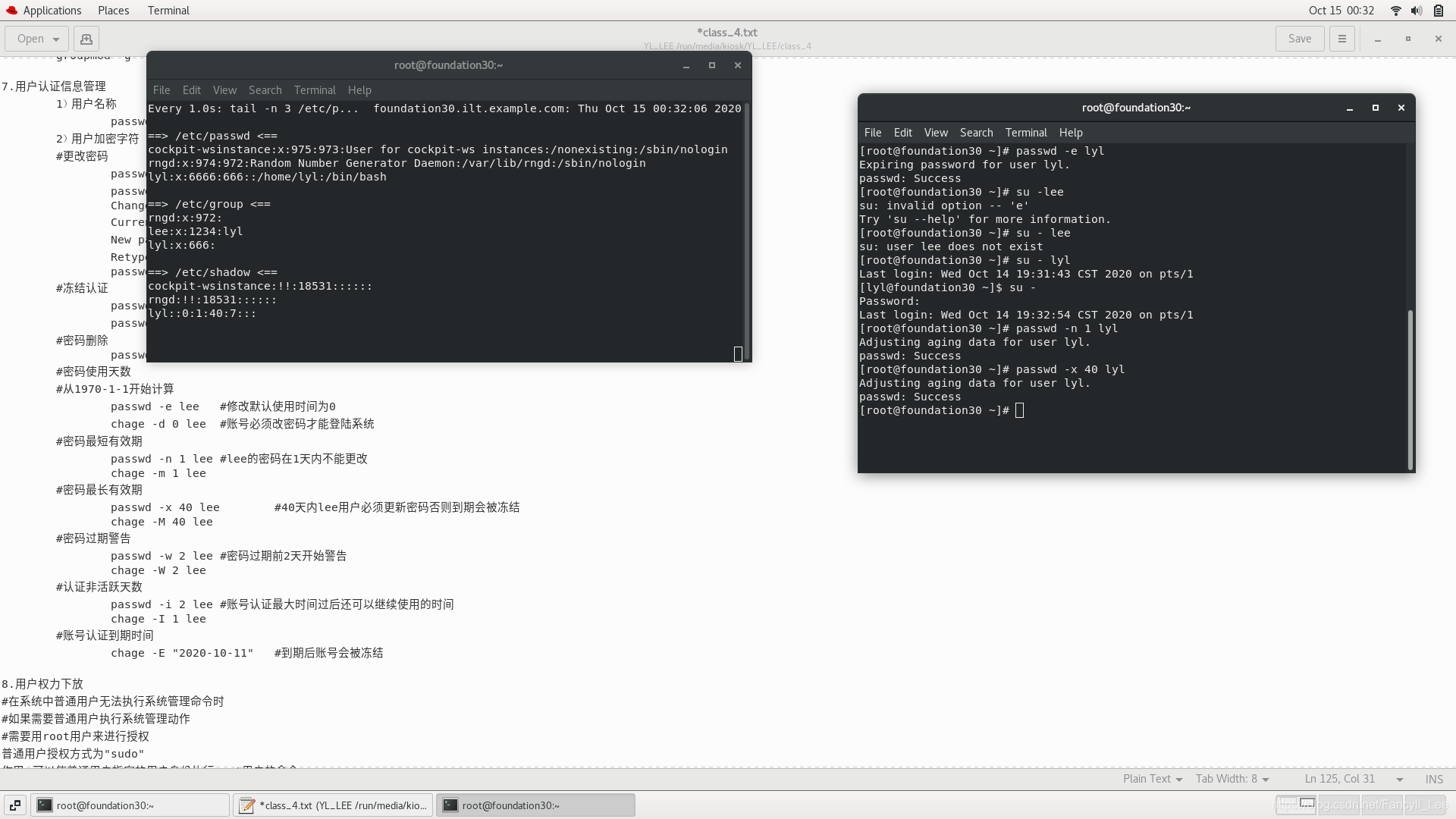Toggle INS insert mode indicator
The height and width of the screenshot is (819, 1456).
pos(1433,779)
